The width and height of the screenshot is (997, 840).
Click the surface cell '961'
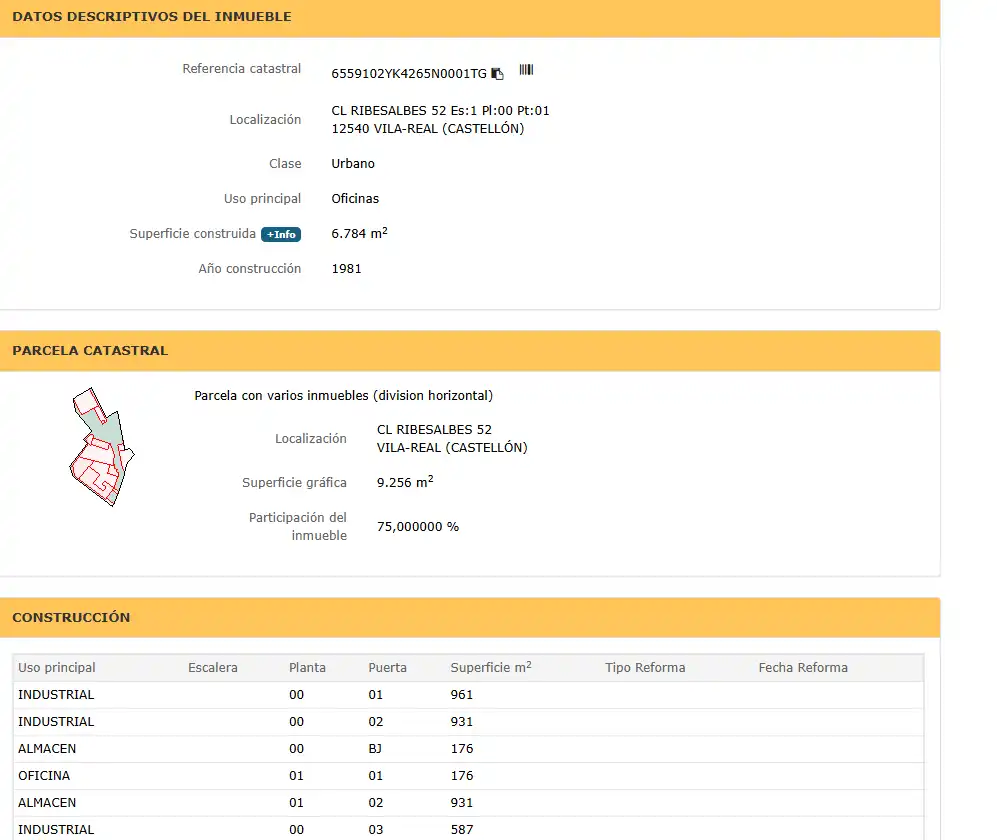pos(462,695)
